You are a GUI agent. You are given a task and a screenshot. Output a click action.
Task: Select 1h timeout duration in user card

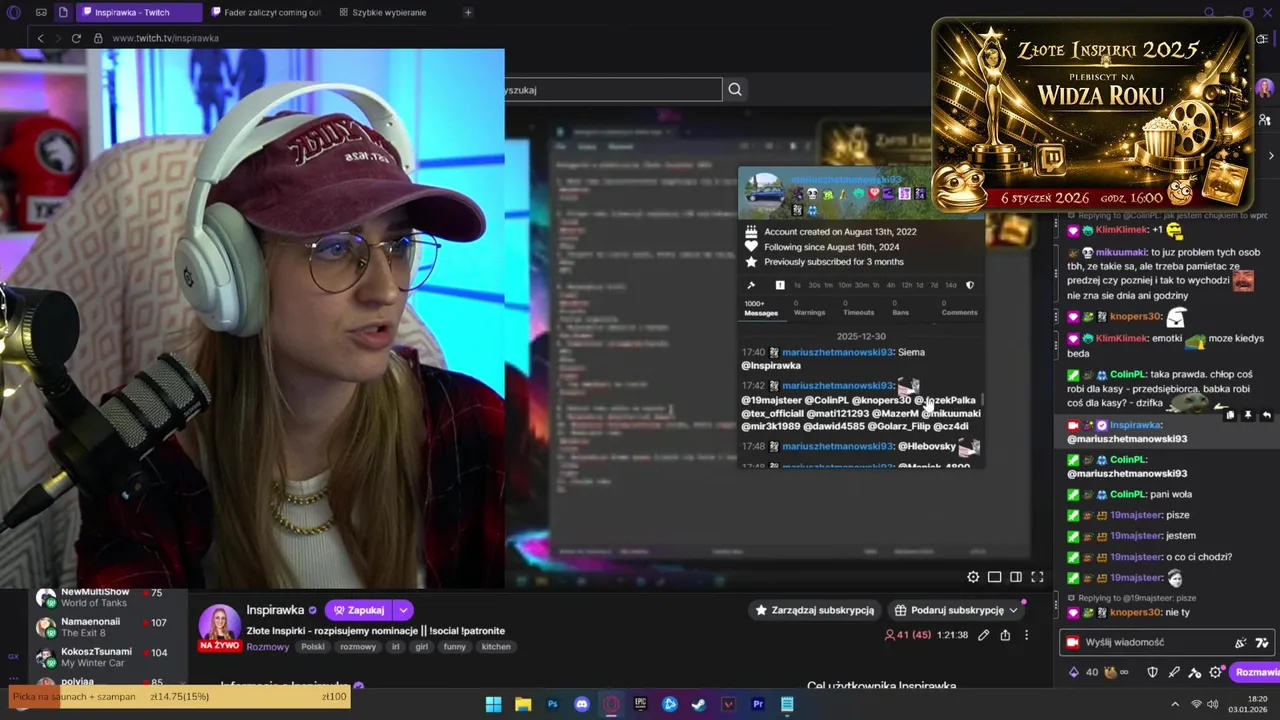[x=876, y=285]
